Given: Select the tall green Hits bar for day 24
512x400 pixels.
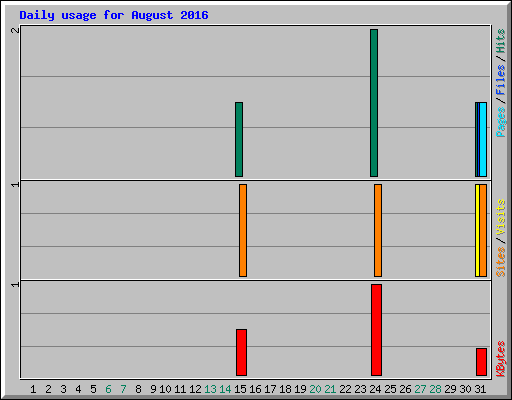Looking at the screenshot, I should click(374, 103).
